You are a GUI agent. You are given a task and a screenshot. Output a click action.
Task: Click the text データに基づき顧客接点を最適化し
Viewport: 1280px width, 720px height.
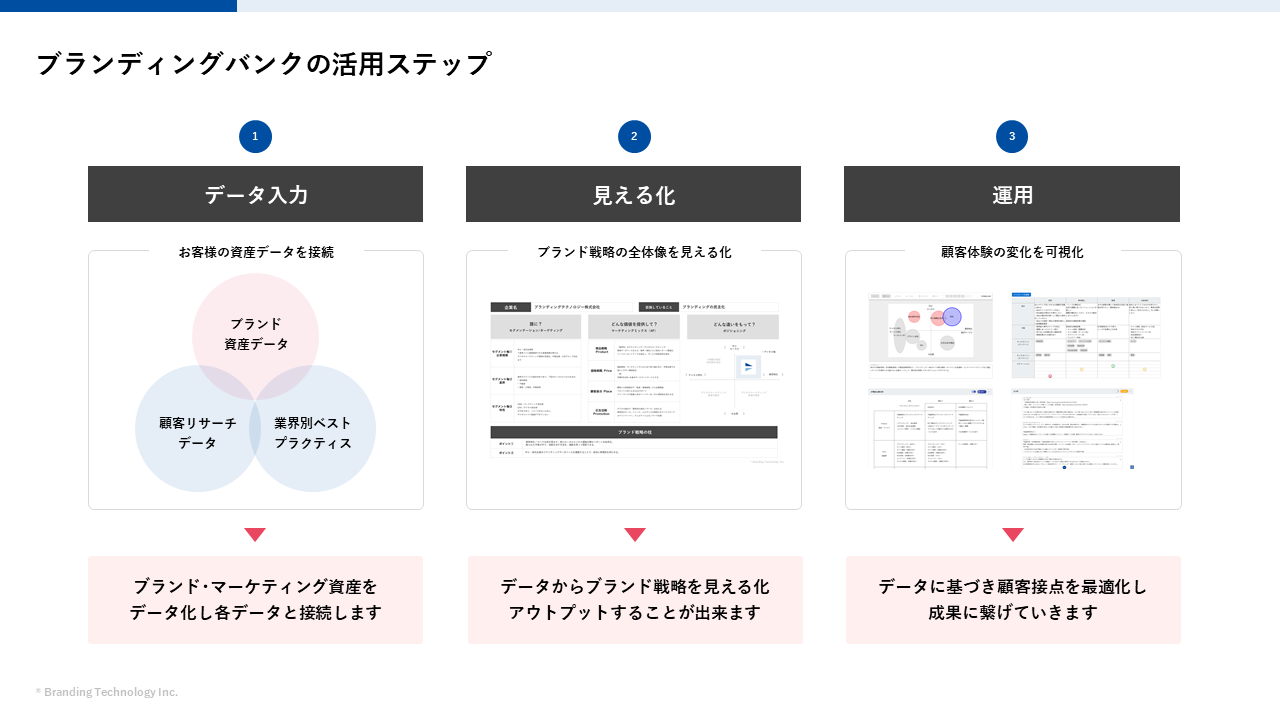click(1013, 587)
